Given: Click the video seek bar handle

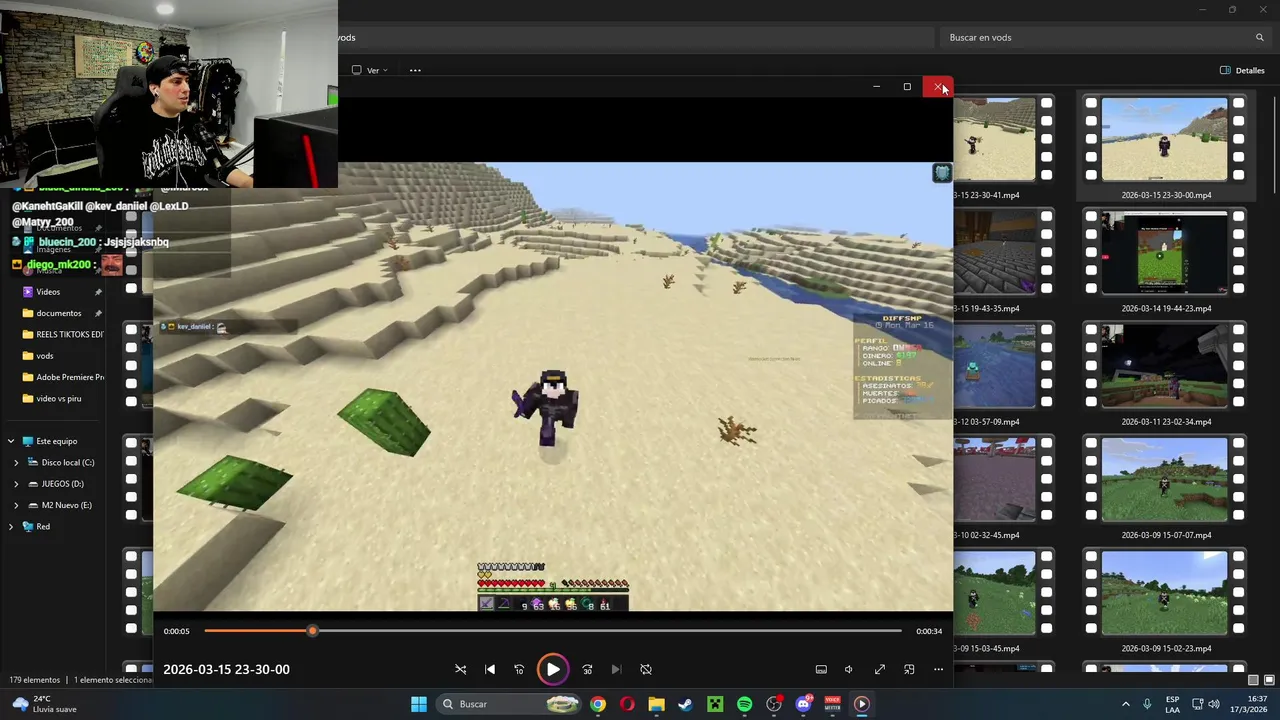Looking at the screenshot, I should pyautogui.click(x=312, y=631).
